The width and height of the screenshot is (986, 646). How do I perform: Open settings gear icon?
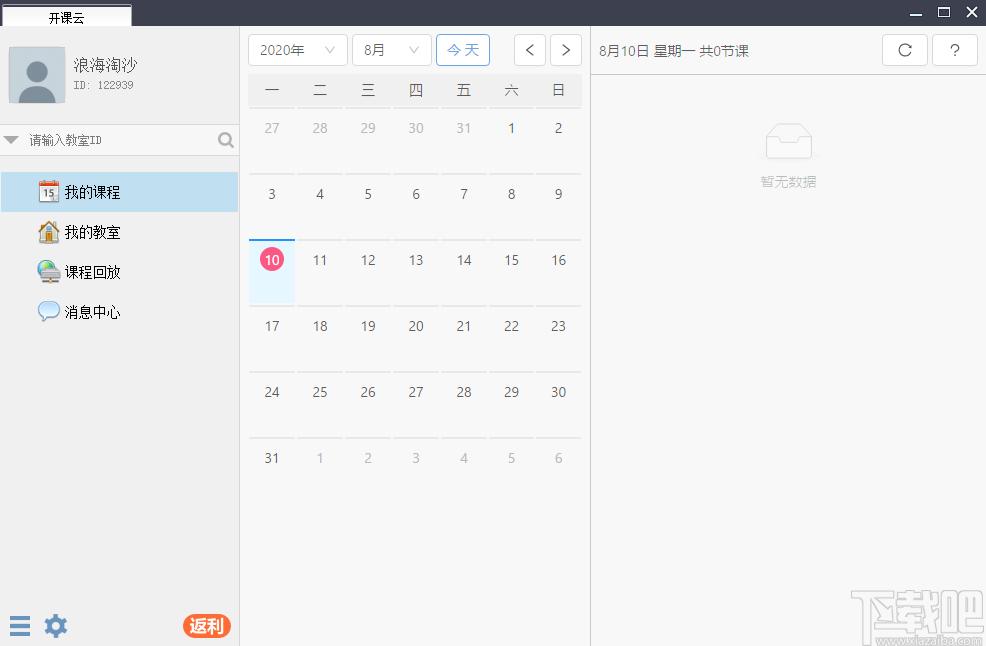(55, 626)
